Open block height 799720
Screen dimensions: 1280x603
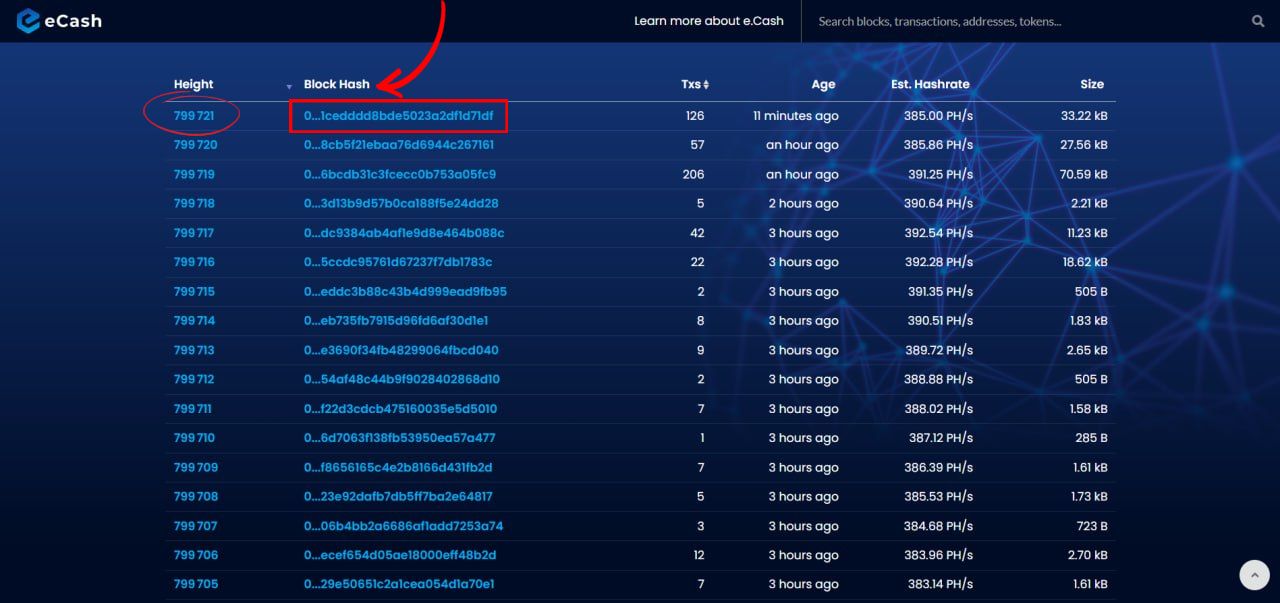tap(195, 145)
